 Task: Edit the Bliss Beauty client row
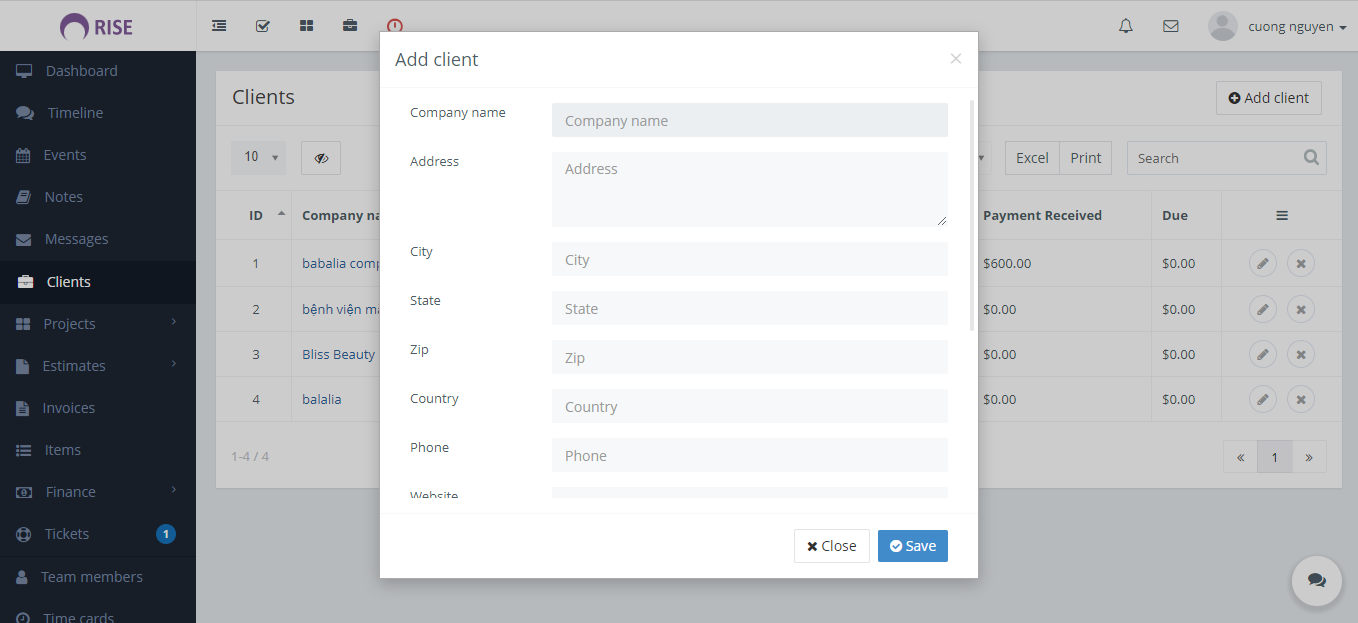[x=1263, y=354]
